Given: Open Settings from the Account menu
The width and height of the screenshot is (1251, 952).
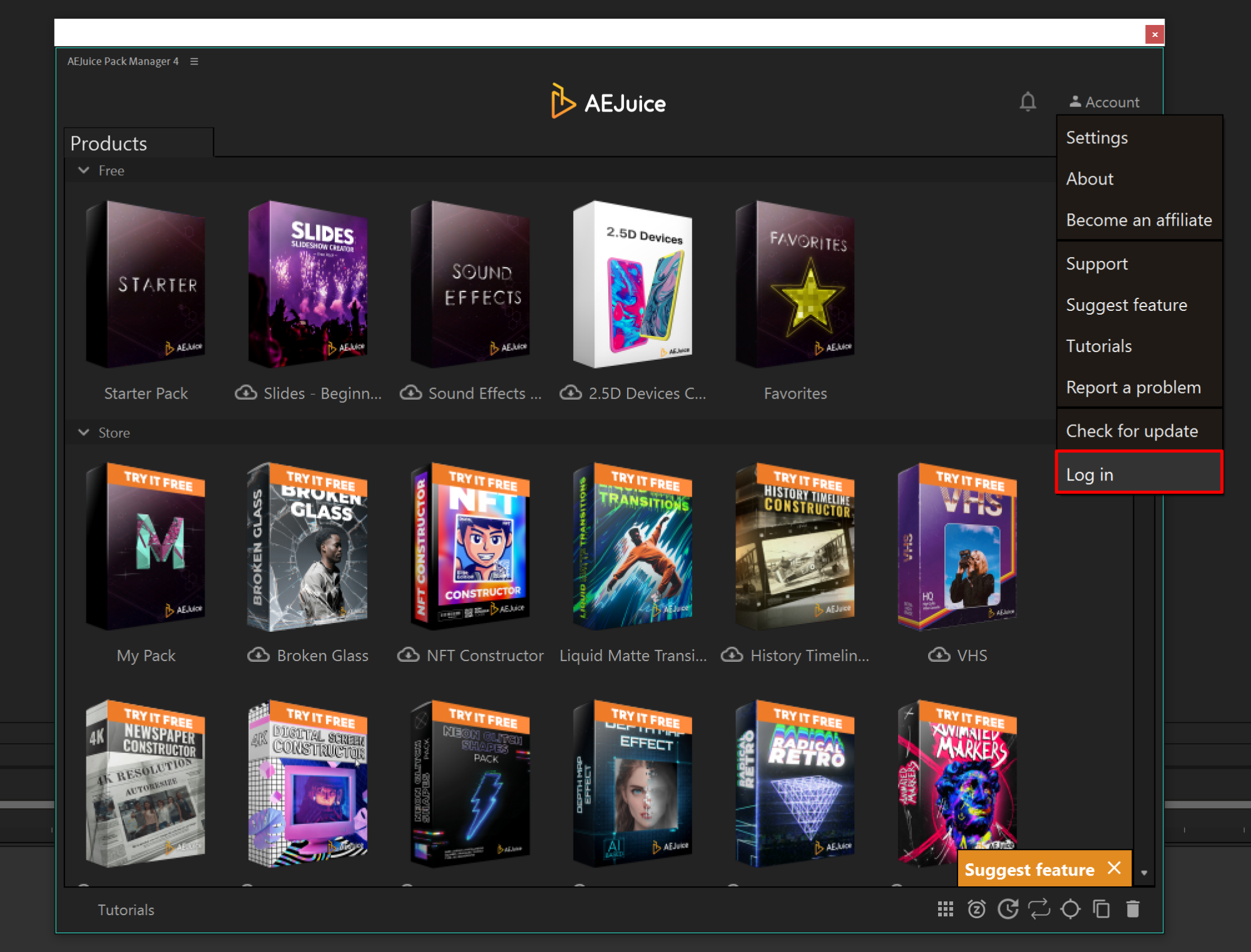Looking at the screenshot, I should [x=1096, y=138].
